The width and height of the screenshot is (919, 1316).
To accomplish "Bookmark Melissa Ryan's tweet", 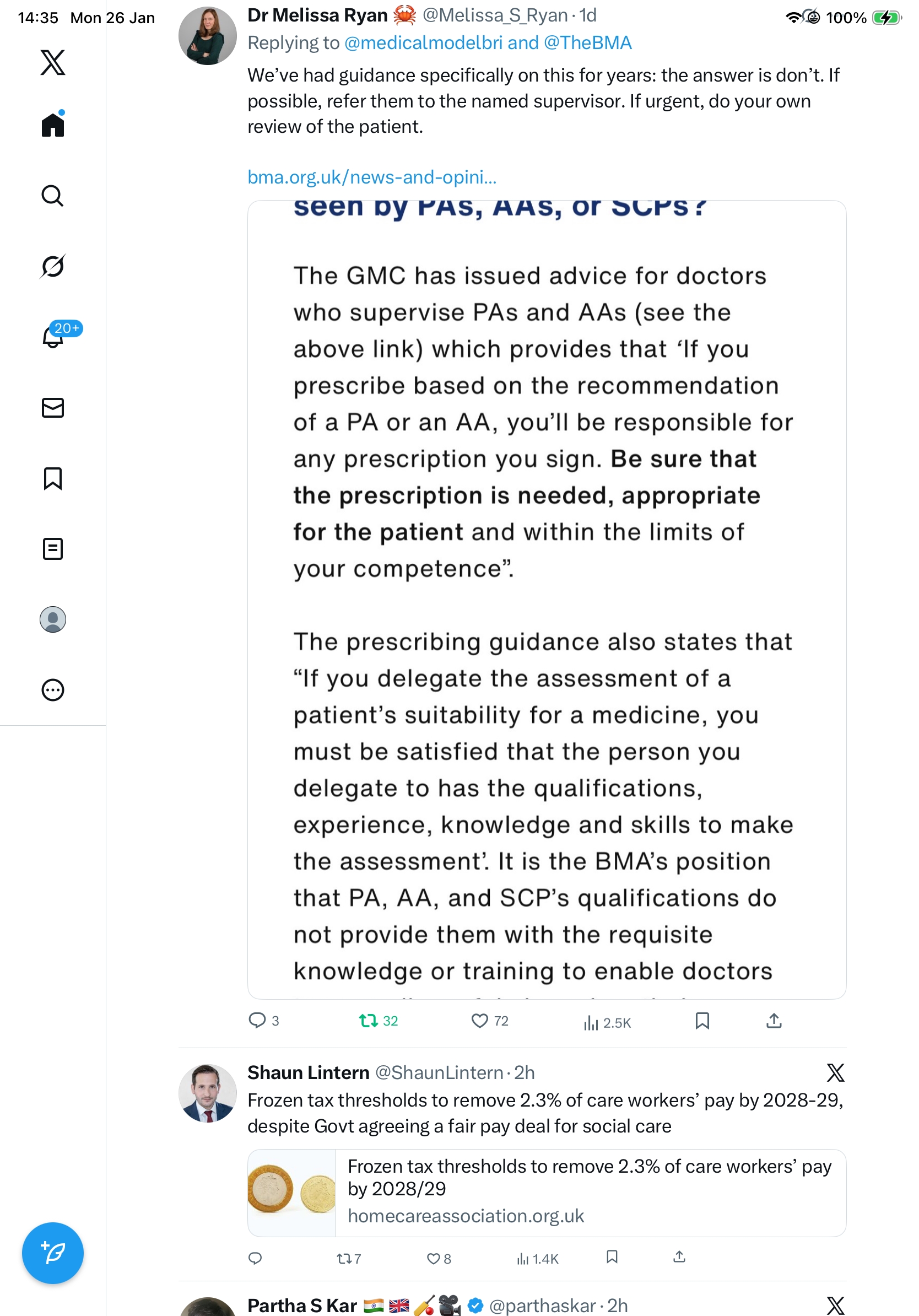I will pos(702,1020).
